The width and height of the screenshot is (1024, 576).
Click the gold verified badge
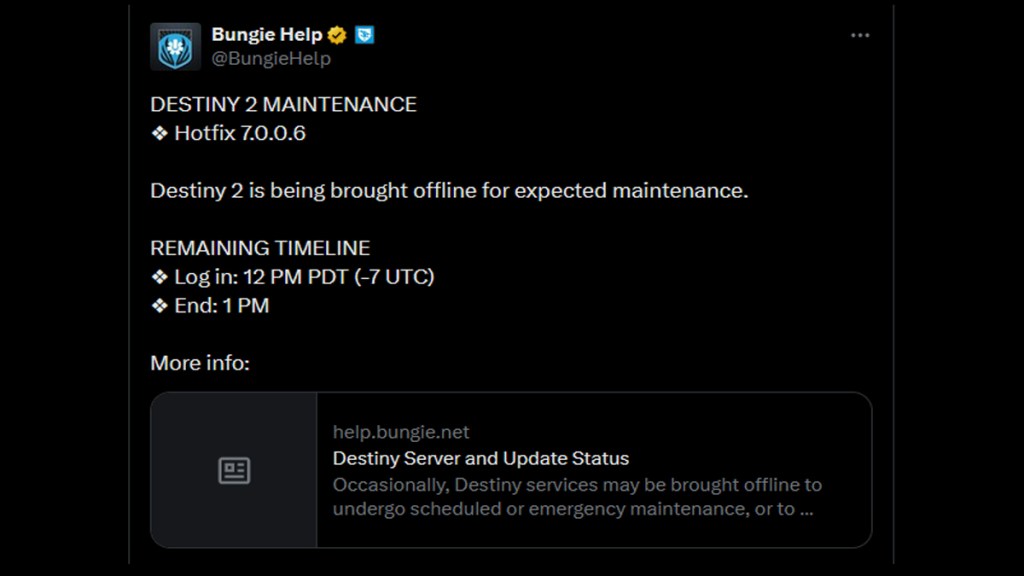337,33
